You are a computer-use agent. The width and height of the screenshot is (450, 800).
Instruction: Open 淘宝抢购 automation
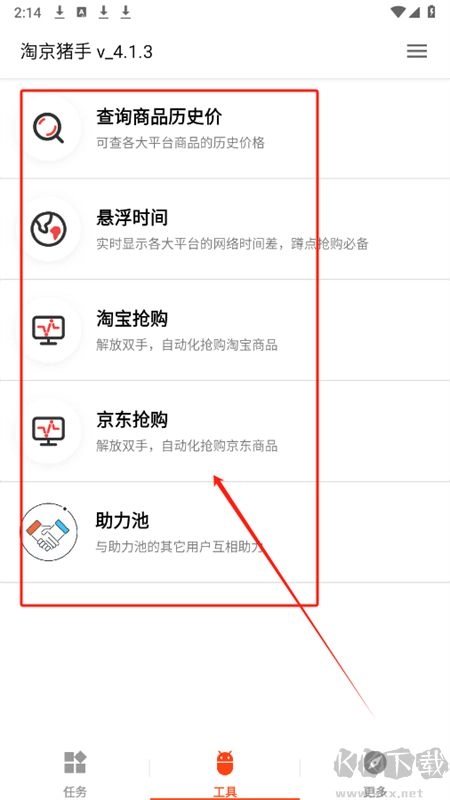click(x=225, y=330)
